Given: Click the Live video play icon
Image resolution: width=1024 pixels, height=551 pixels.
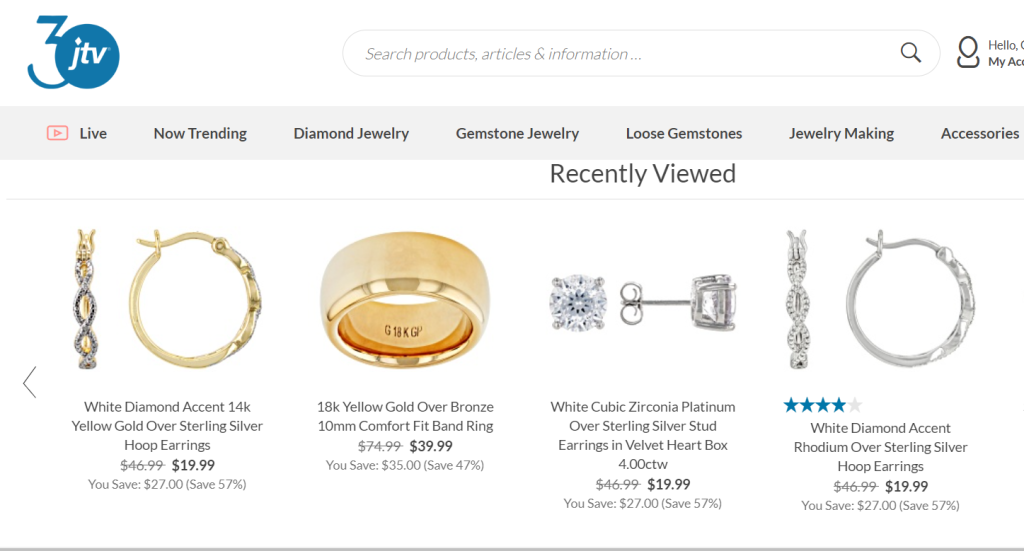Looking at the screenshot, I should (57, 133).
